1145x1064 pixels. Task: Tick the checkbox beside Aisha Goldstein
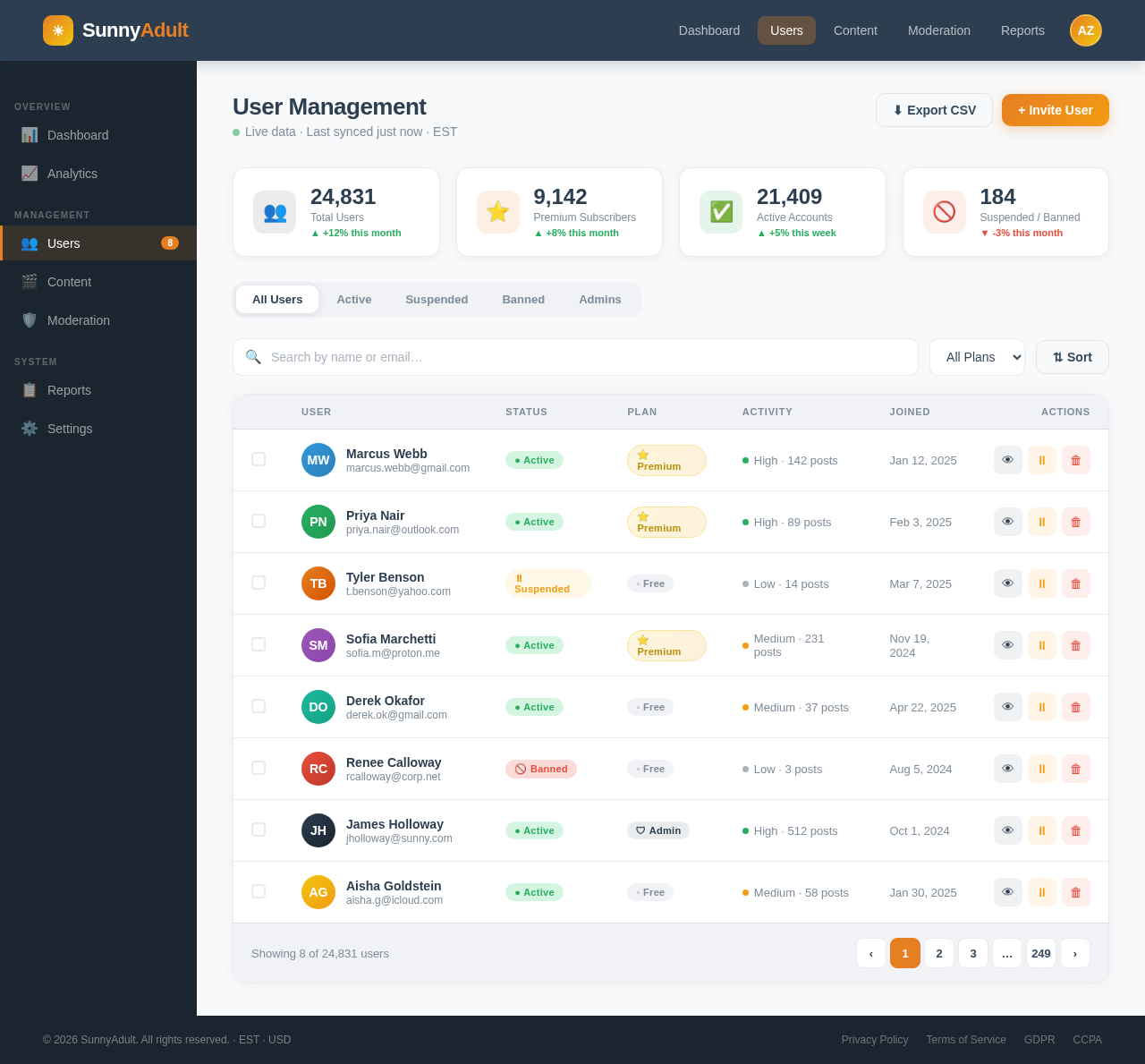tap(259, 891)
